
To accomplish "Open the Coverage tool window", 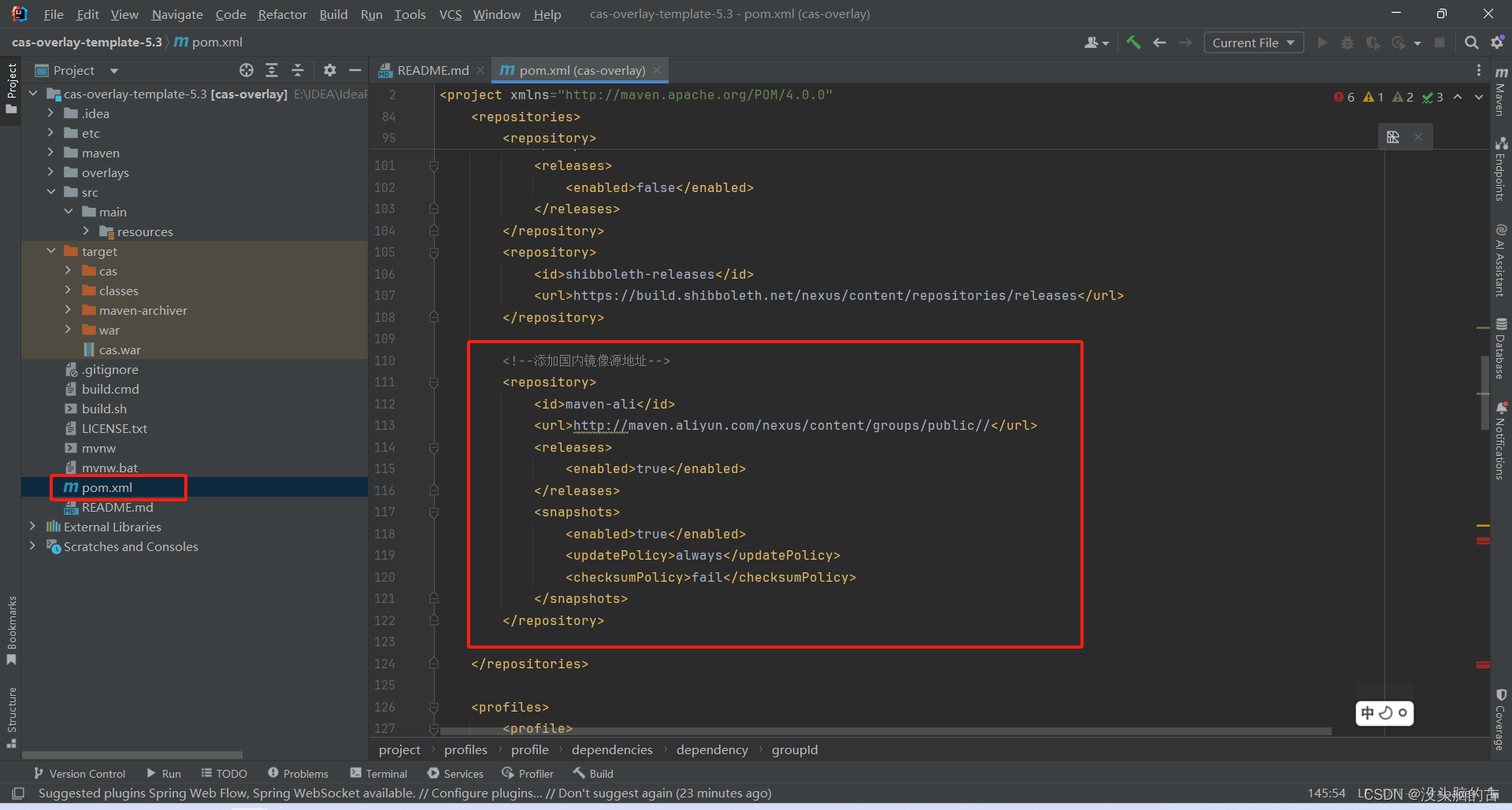I will pyautogui.click(x=1501, y=719).
